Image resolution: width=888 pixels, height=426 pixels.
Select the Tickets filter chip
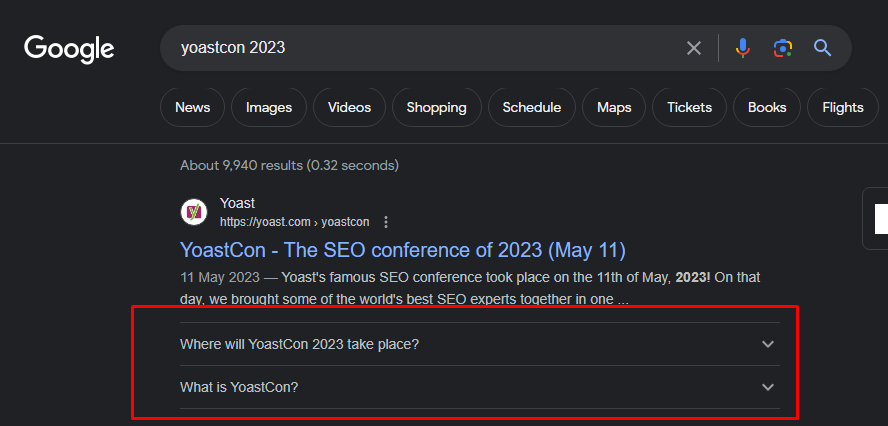tap(689, 107)
